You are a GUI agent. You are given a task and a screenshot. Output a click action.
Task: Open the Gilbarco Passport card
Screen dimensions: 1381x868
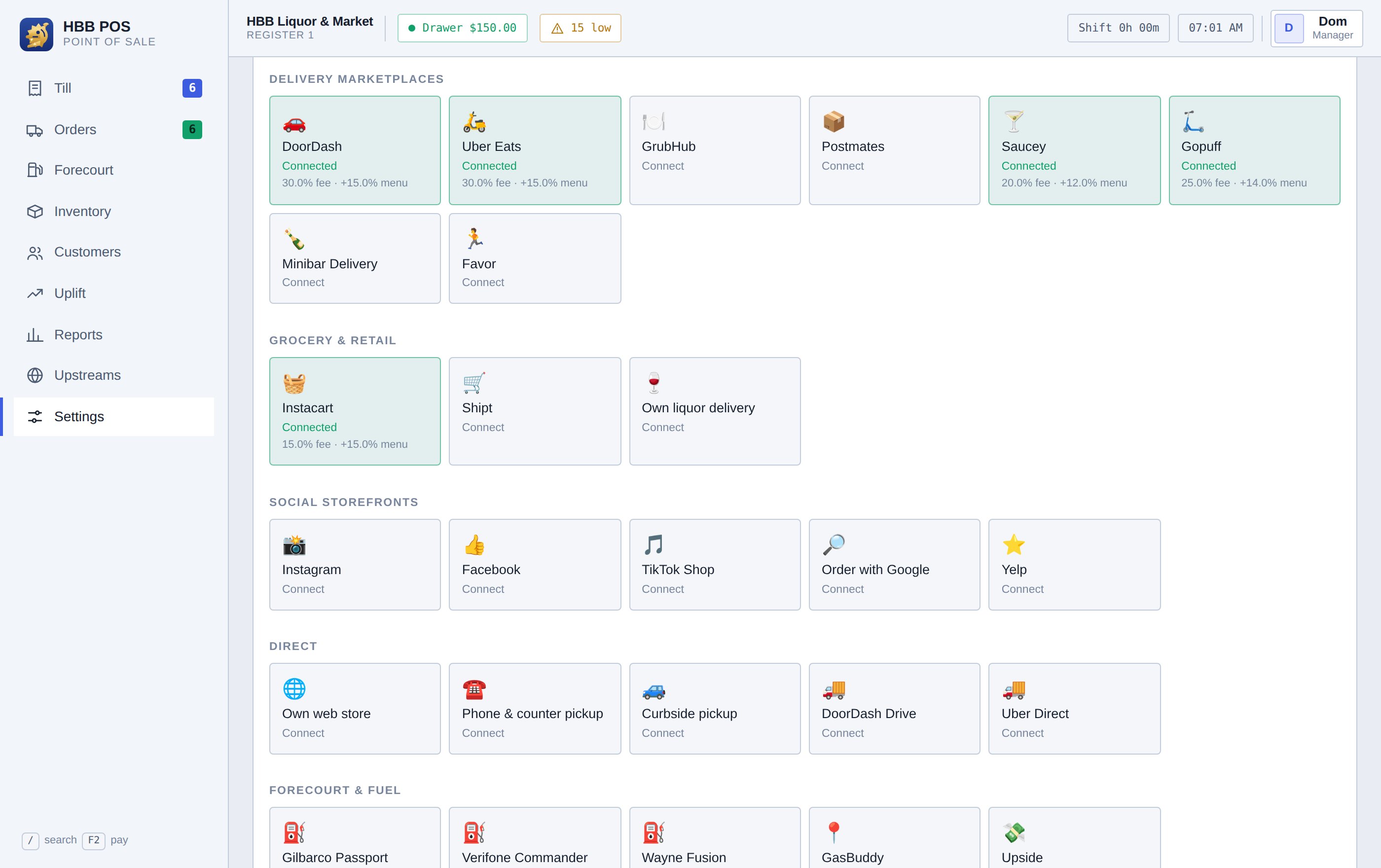(x=355, y=837)
